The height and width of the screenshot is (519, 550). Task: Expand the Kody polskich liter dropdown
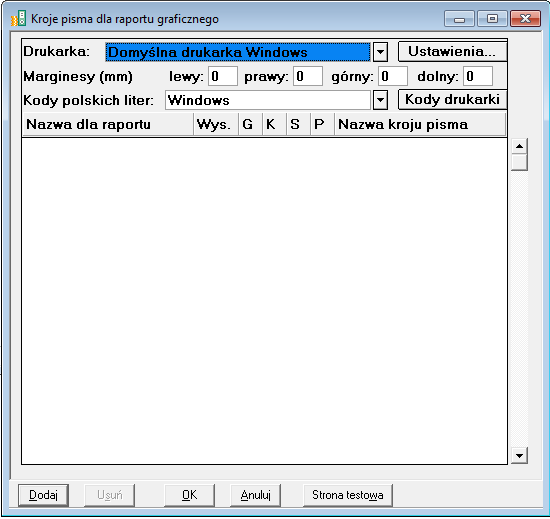click(380, 100)
